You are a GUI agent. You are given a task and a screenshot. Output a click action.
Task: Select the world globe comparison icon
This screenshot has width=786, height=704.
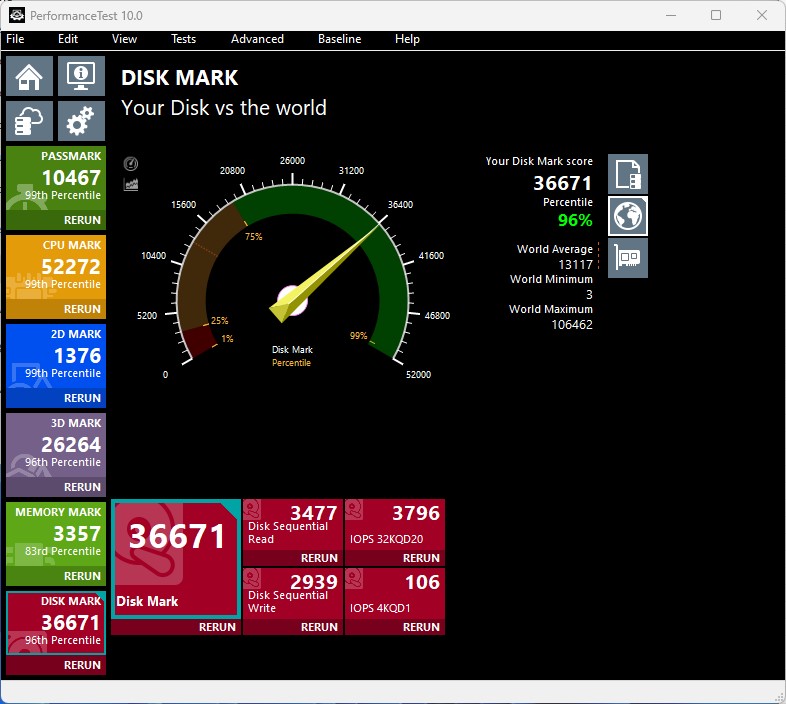coord(628,216)
